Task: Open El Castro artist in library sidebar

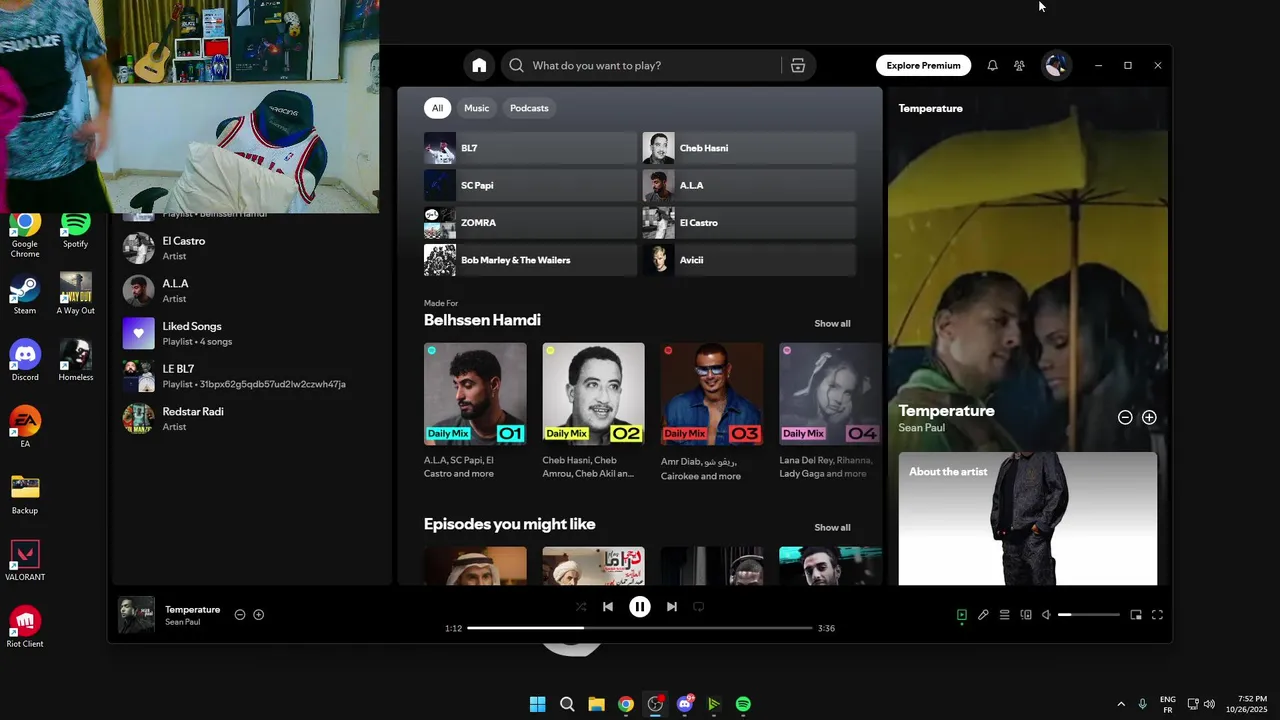Action: pos(252,248)
